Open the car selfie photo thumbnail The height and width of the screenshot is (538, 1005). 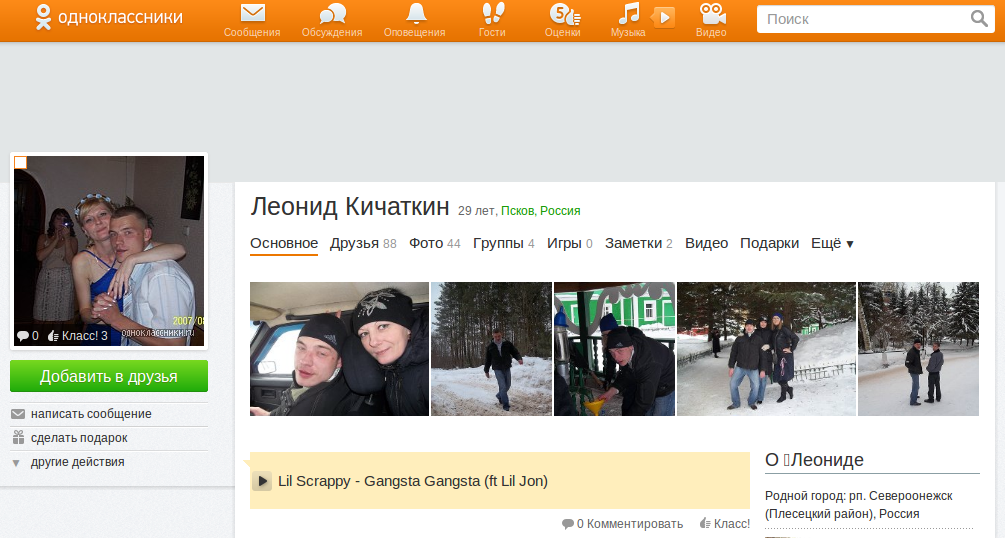pyautogui.click(x=339, y=349)
